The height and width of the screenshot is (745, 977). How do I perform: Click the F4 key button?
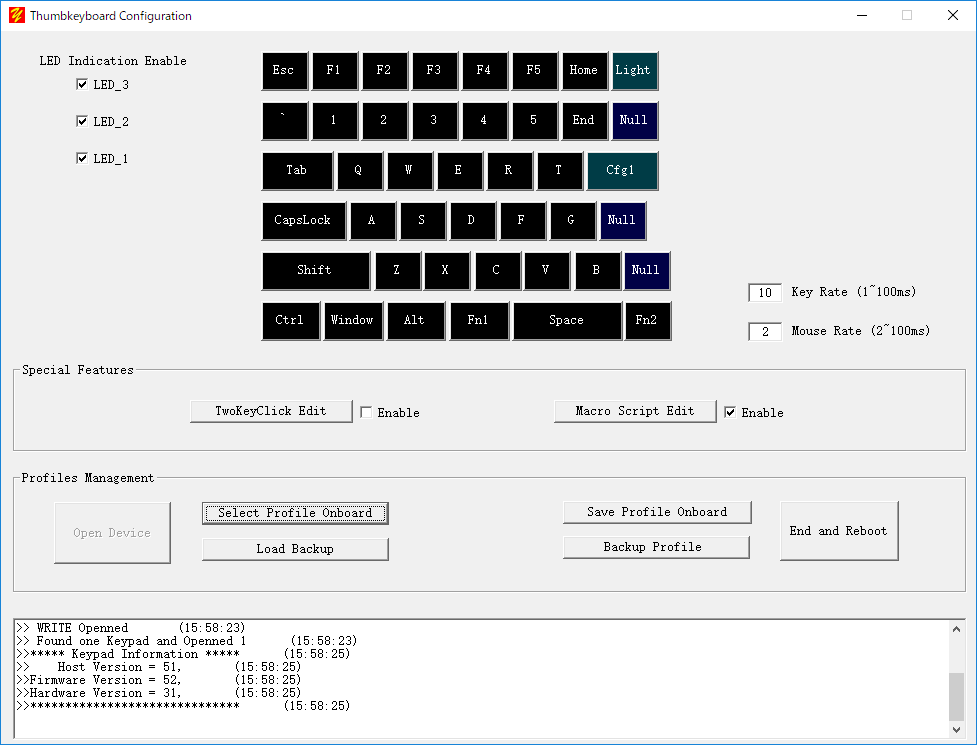pos(485,70)
